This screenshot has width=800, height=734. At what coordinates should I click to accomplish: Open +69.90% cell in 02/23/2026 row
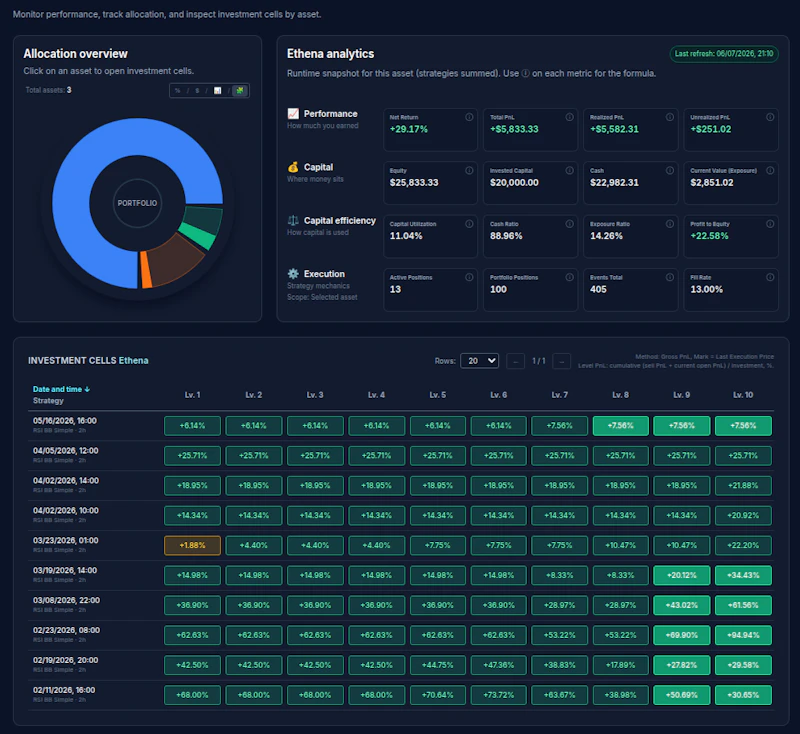point(682,635)
